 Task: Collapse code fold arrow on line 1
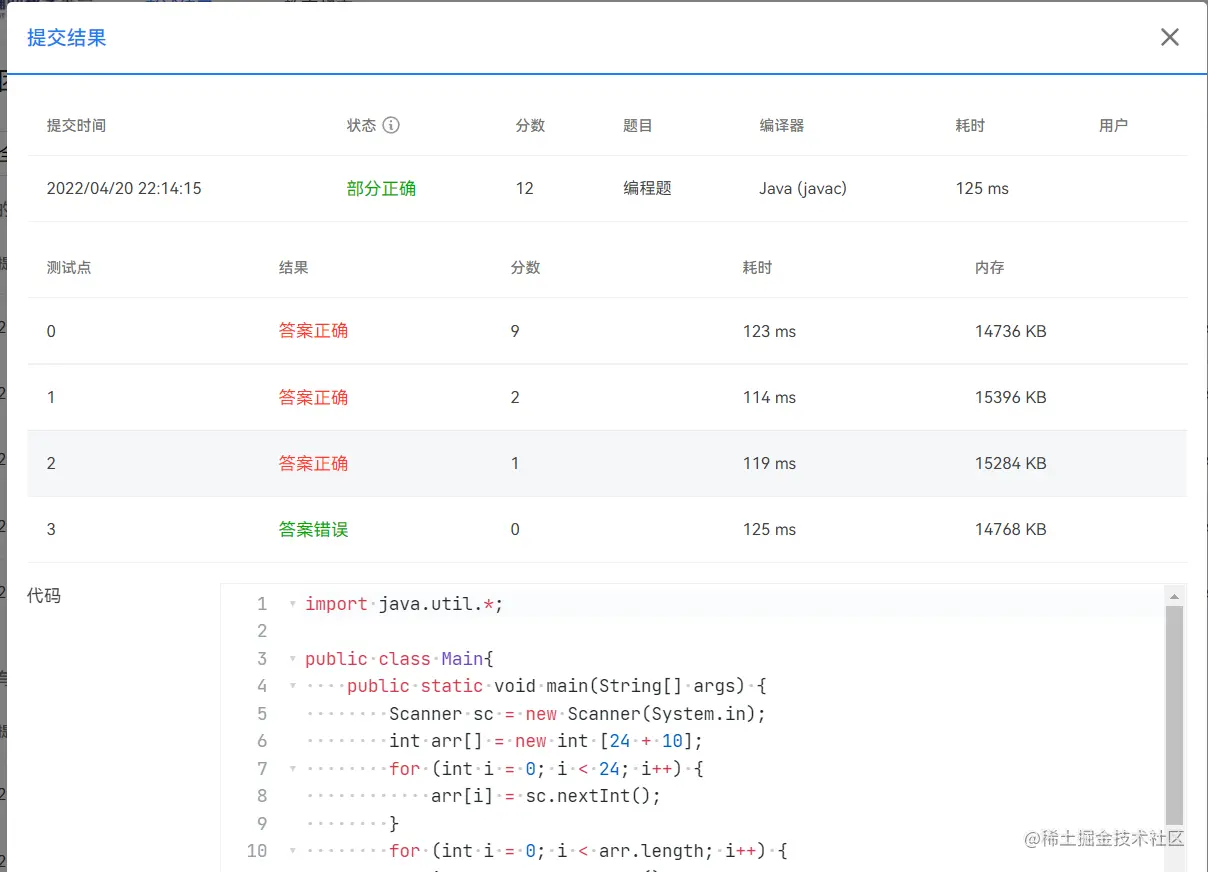[x=292, y=604]
